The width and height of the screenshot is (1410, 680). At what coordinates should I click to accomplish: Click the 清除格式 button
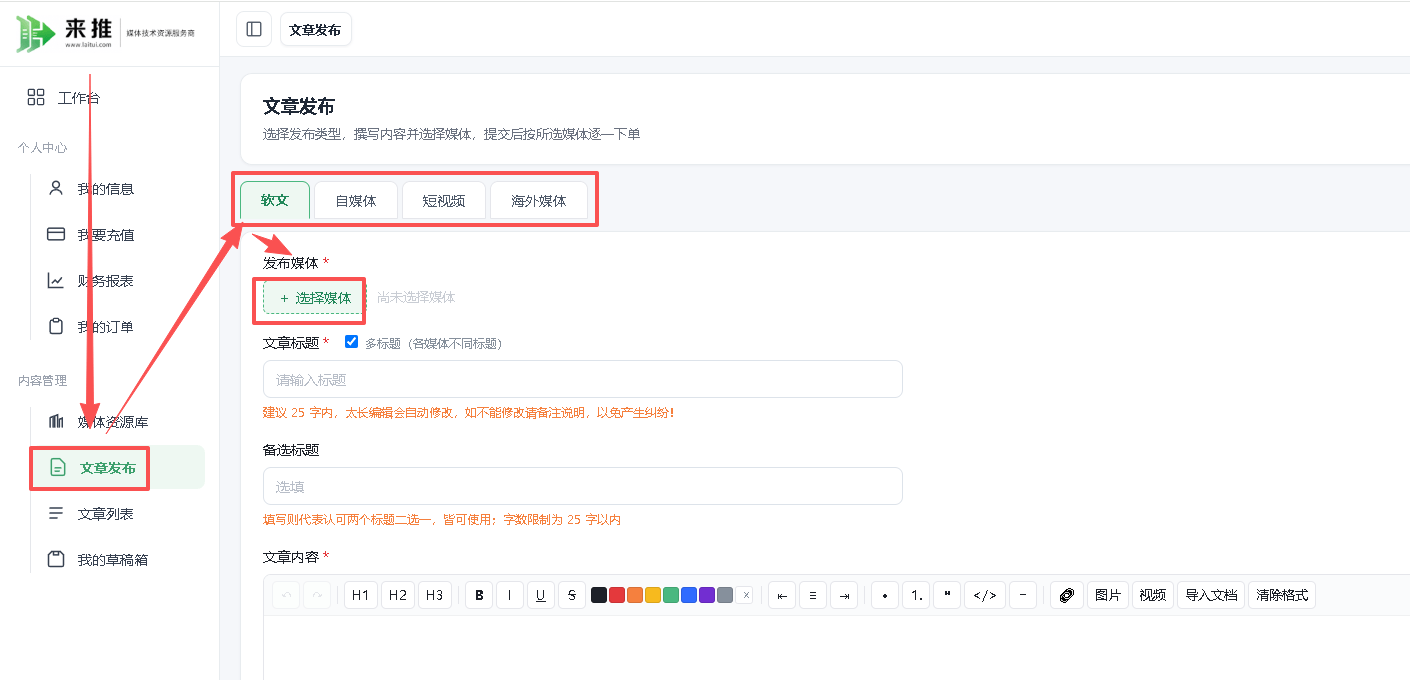click(1282, 595)
